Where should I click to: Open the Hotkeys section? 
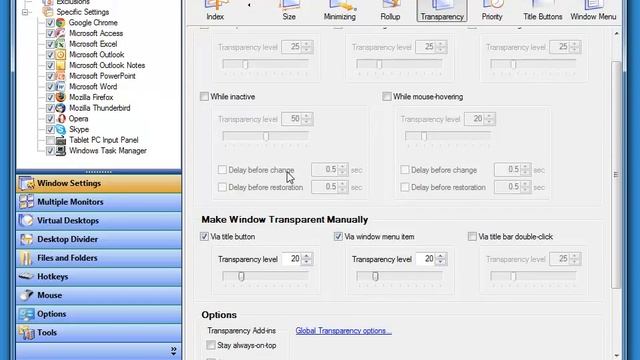(99, 276)
